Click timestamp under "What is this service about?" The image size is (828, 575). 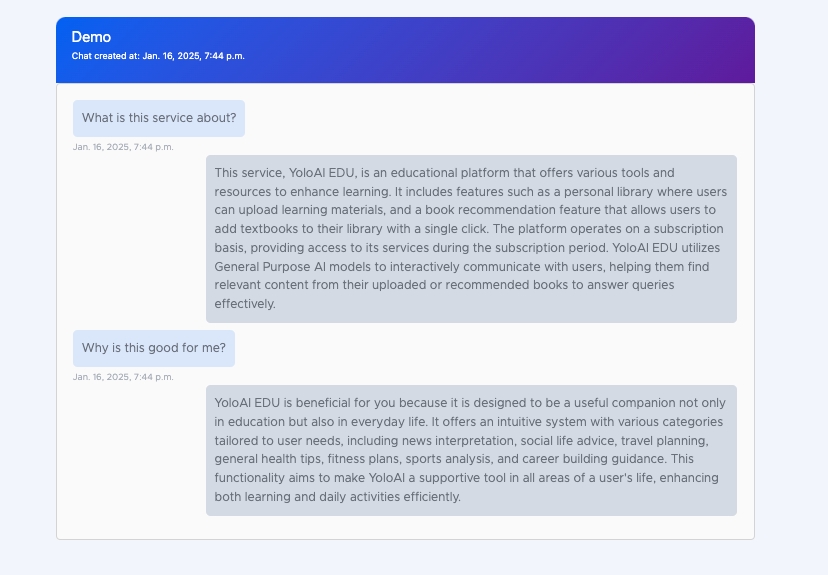click(123, 147)
